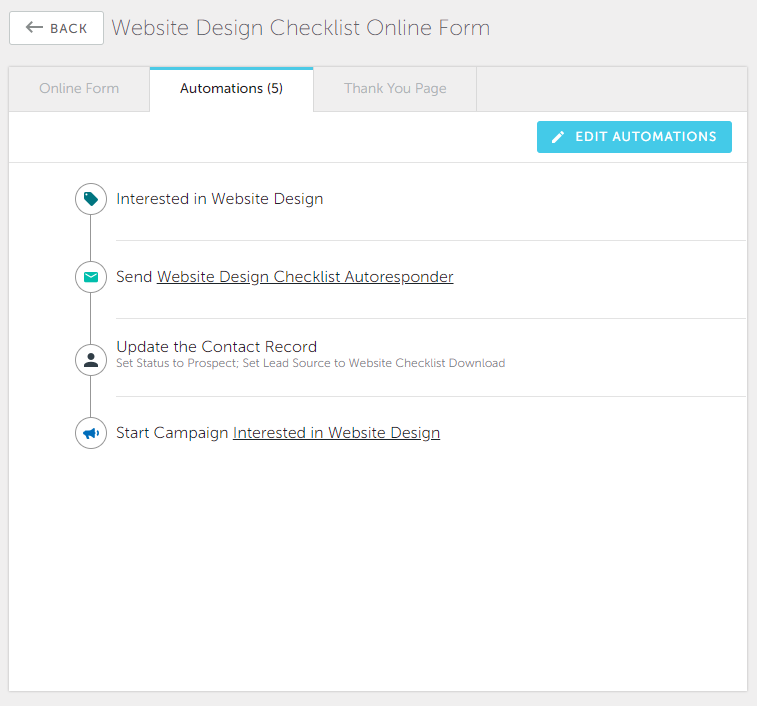Go back using the BACK button

[x=56, y=28]
